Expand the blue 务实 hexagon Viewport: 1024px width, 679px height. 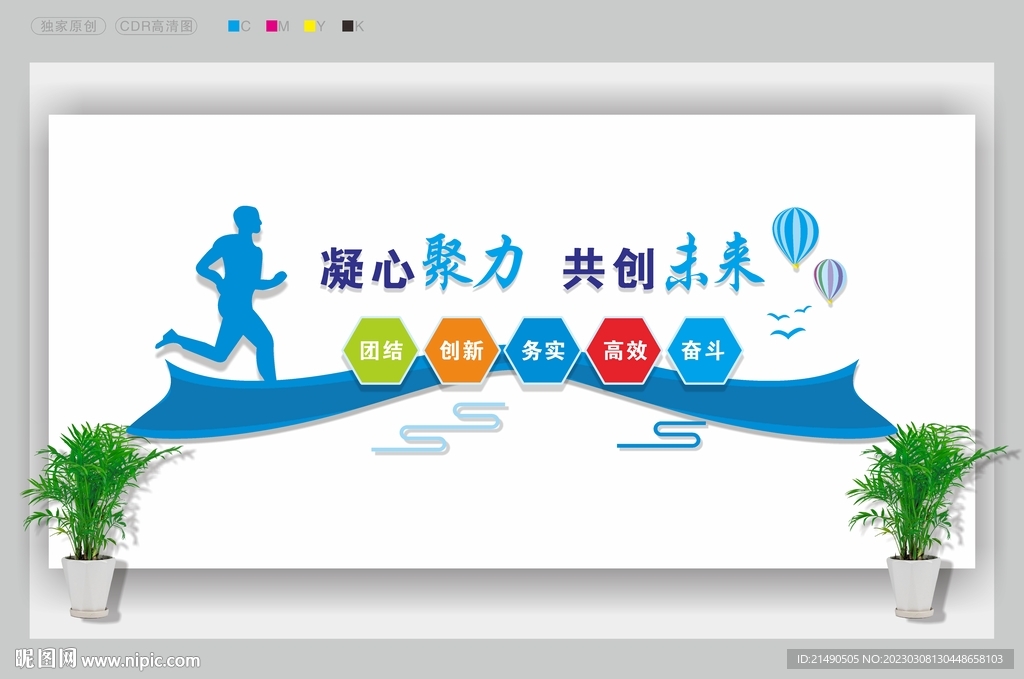(542, 351)
